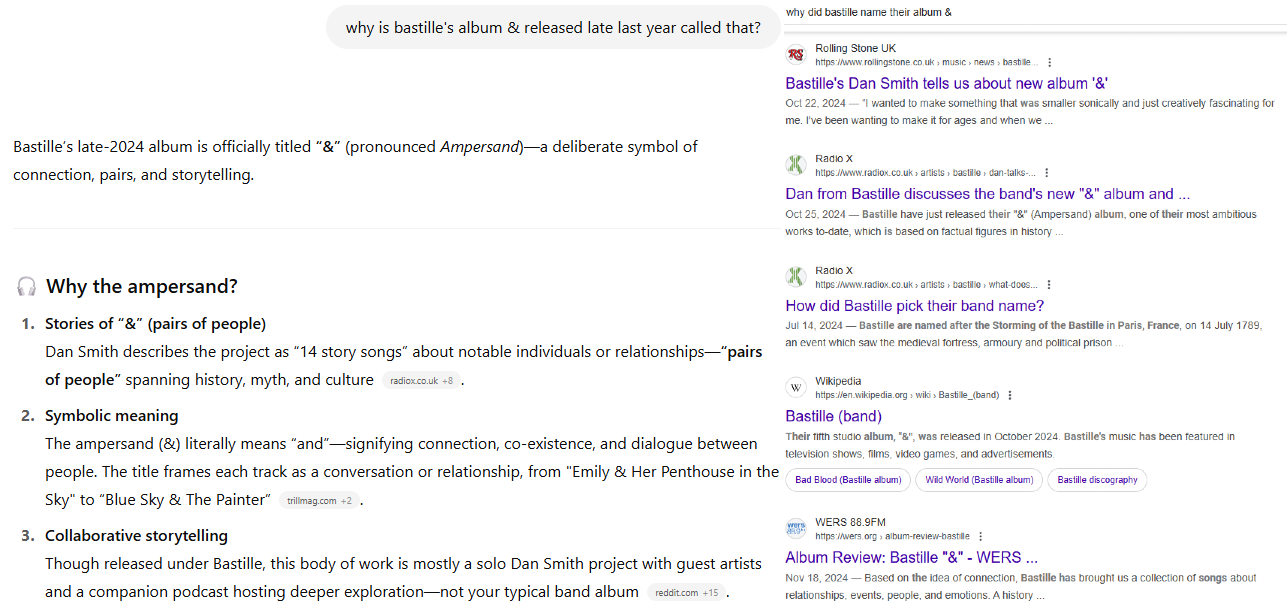This screenshot has height=613, width=1287.
Task: Expand the reddit.com +15 source citation
Action: click(x=687, y=592)
